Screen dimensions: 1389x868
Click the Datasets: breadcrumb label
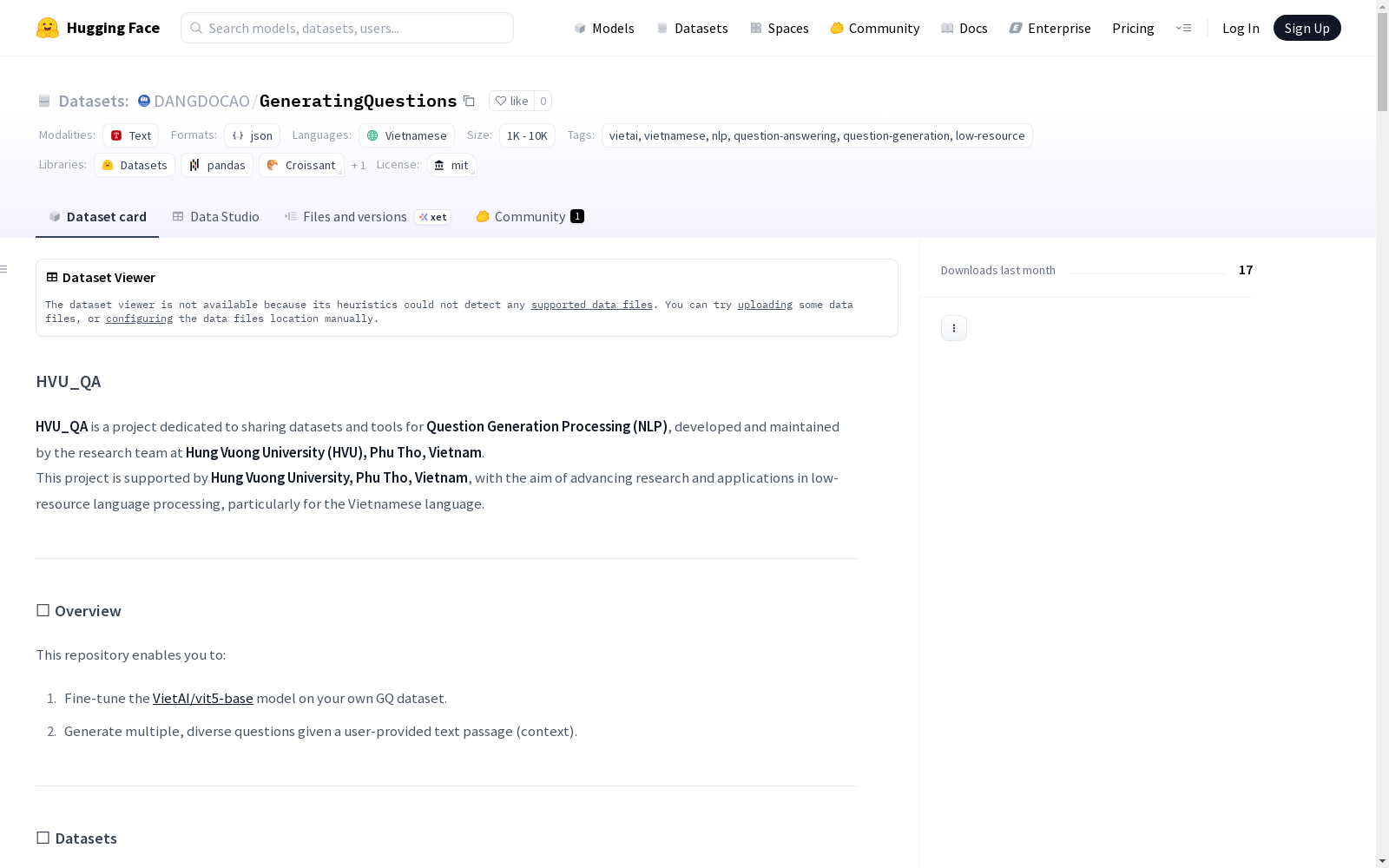[93, 101]
